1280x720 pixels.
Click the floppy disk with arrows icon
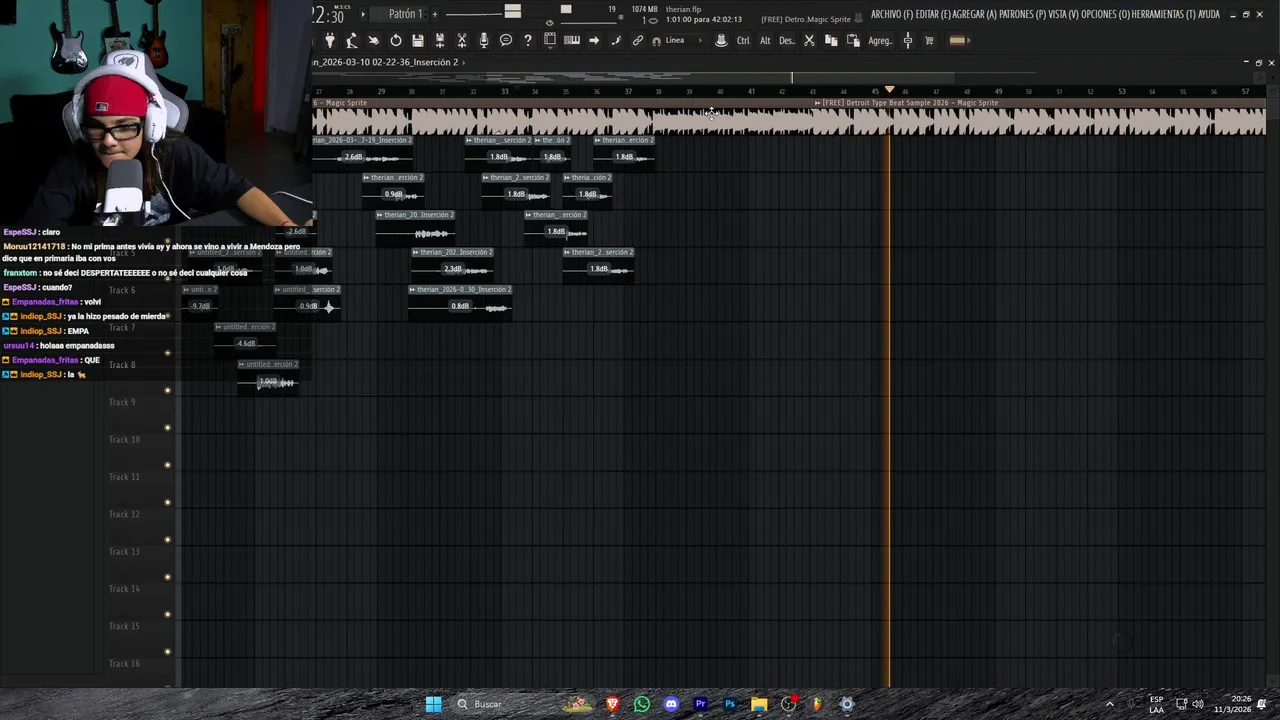point(440,40)
